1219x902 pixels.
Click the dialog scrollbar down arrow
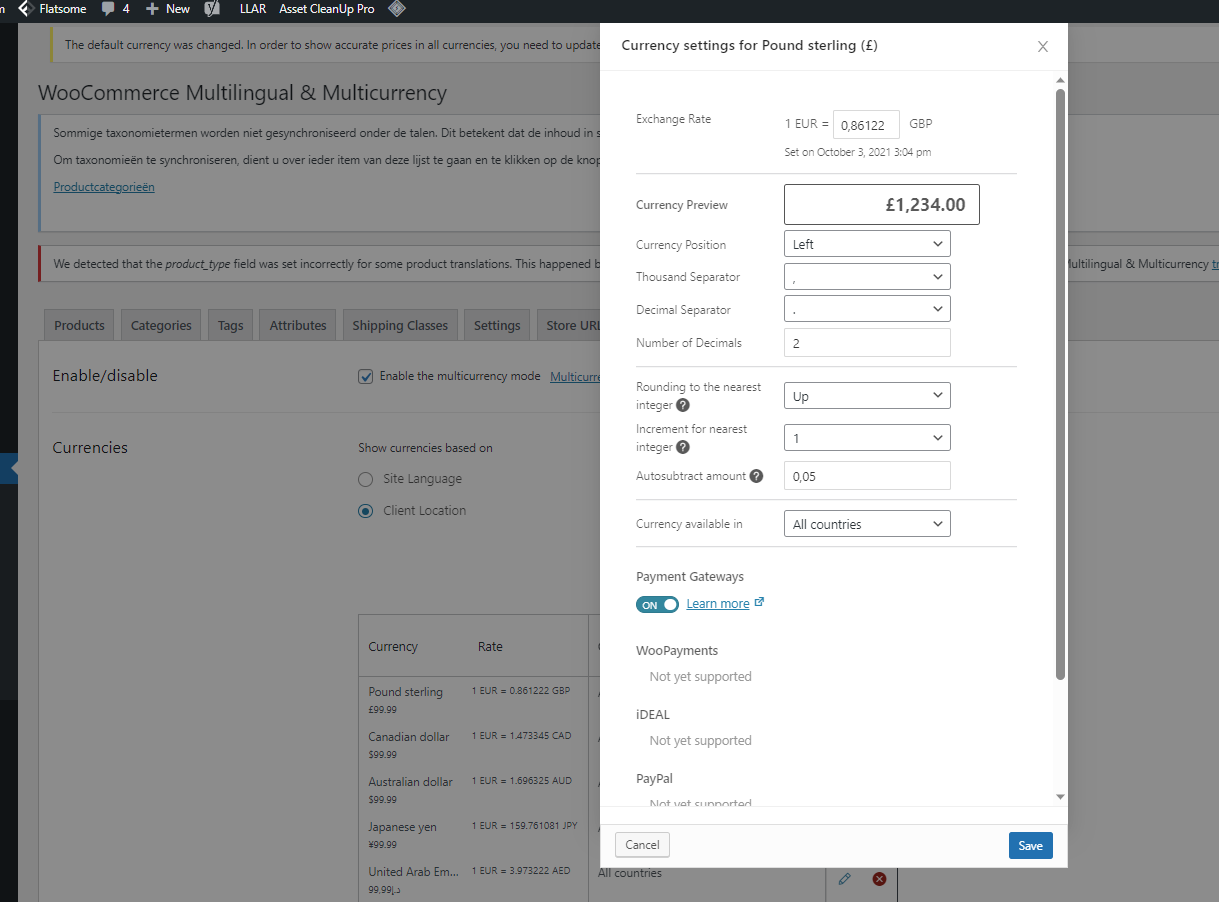[1061, 796]
